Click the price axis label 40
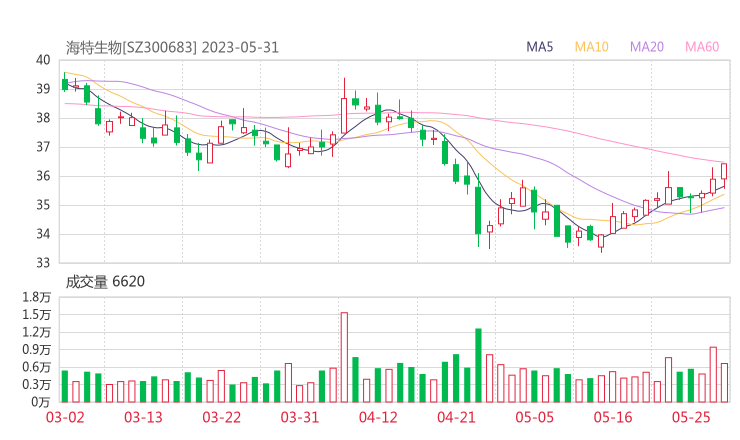Image resolution: width=740 pixels, height=440 pixels. tap(43, 60)
